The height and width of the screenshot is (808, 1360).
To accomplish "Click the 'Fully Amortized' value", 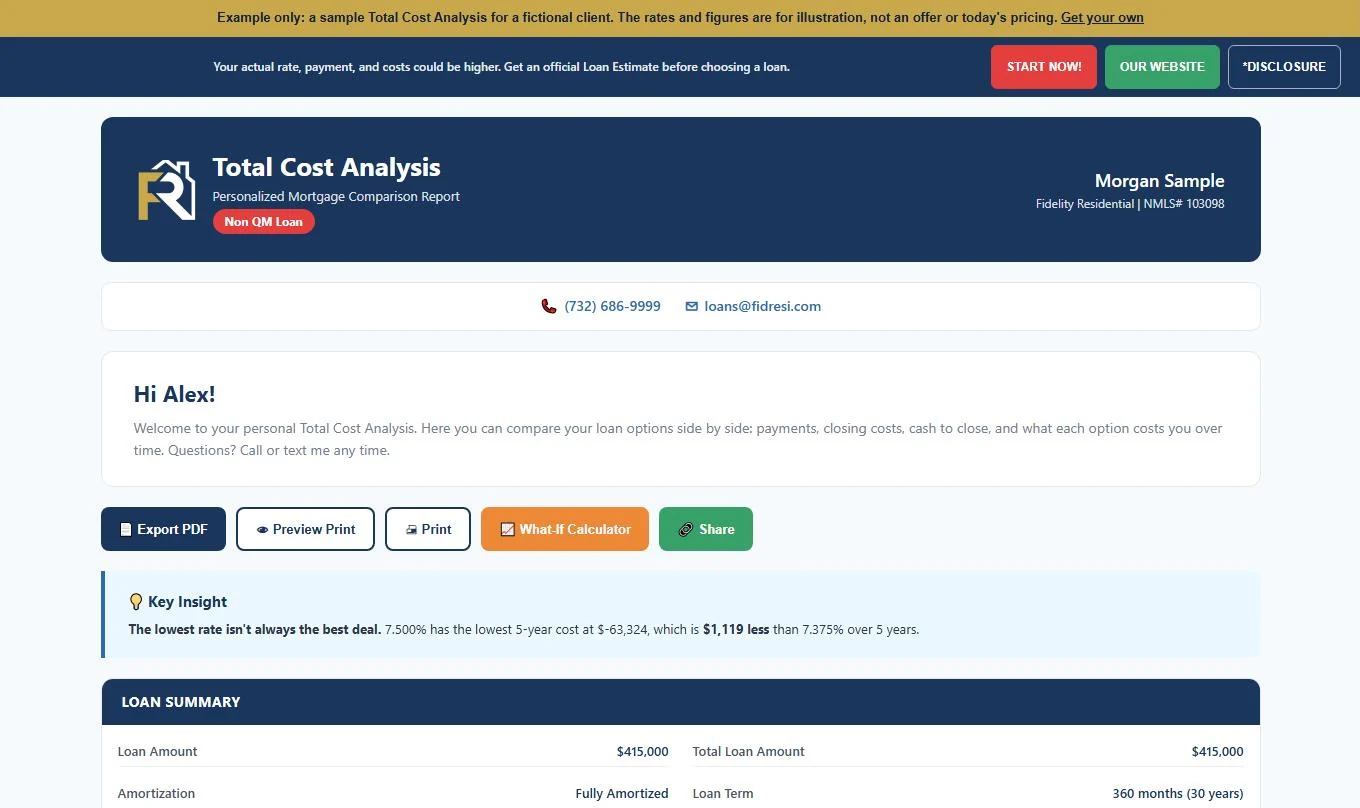I will [x=622, y=794].
